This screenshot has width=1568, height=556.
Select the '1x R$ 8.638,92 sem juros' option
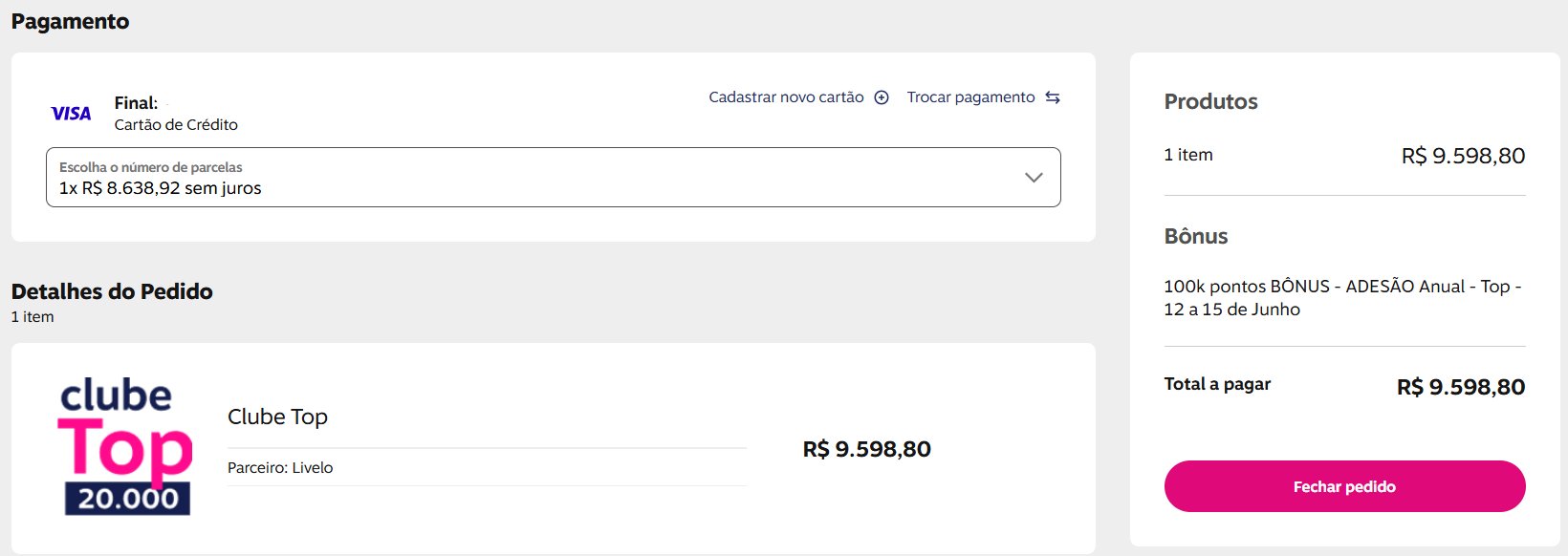click(x=161, y=188)
